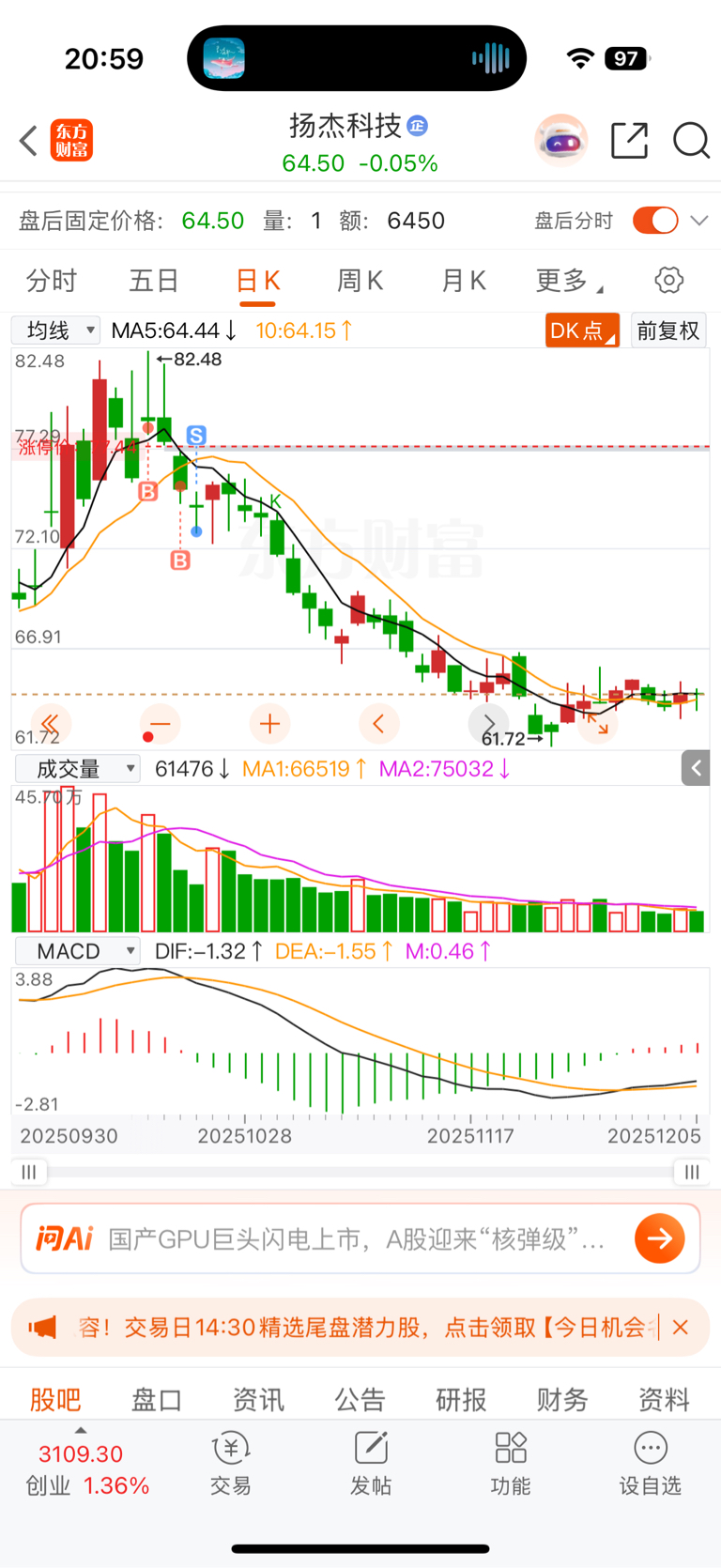721x1568 pixels.
Task: Move the chart left with single arrow
Action: pos(379,724)
